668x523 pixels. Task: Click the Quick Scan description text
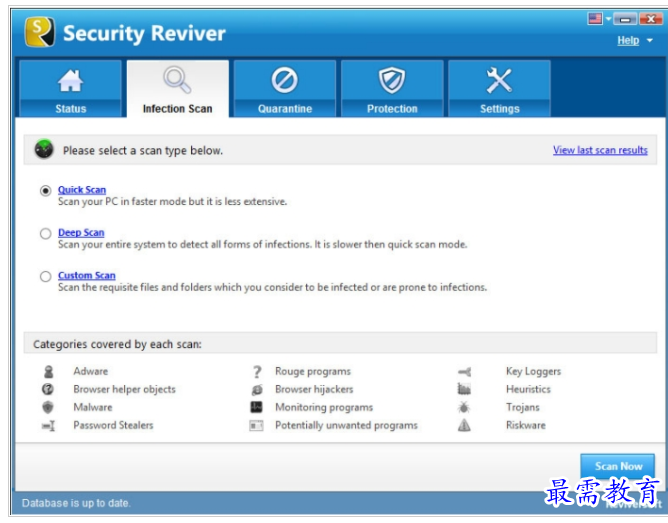pos(173,202)
